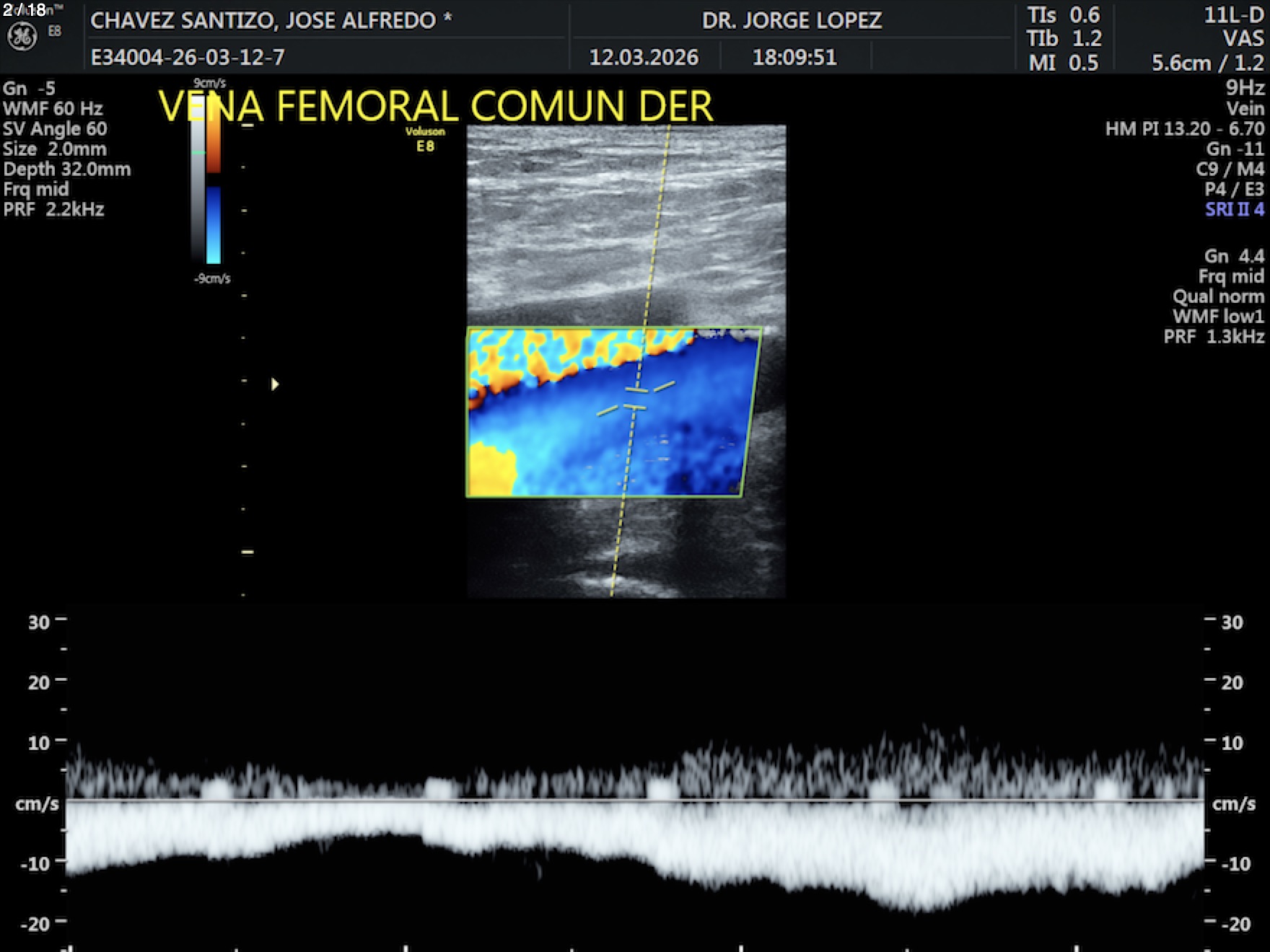Click the exam date 12.03.2026

644,57
